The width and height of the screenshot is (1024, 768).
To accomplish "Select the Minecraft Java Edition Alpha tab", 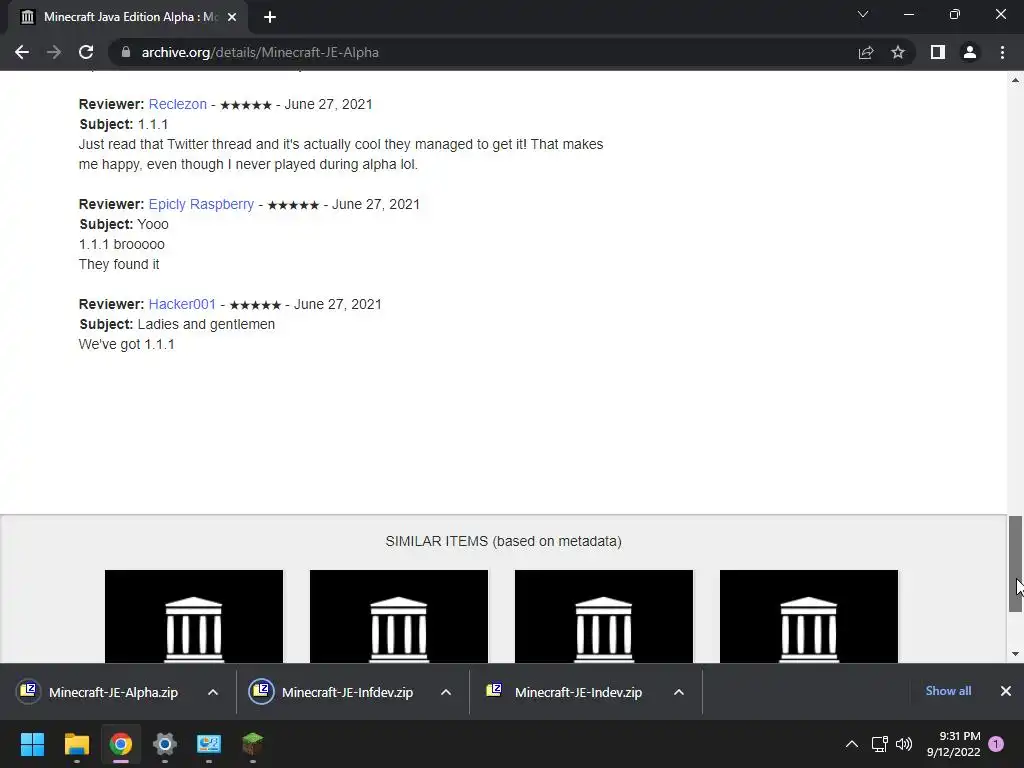I will 128,17.
